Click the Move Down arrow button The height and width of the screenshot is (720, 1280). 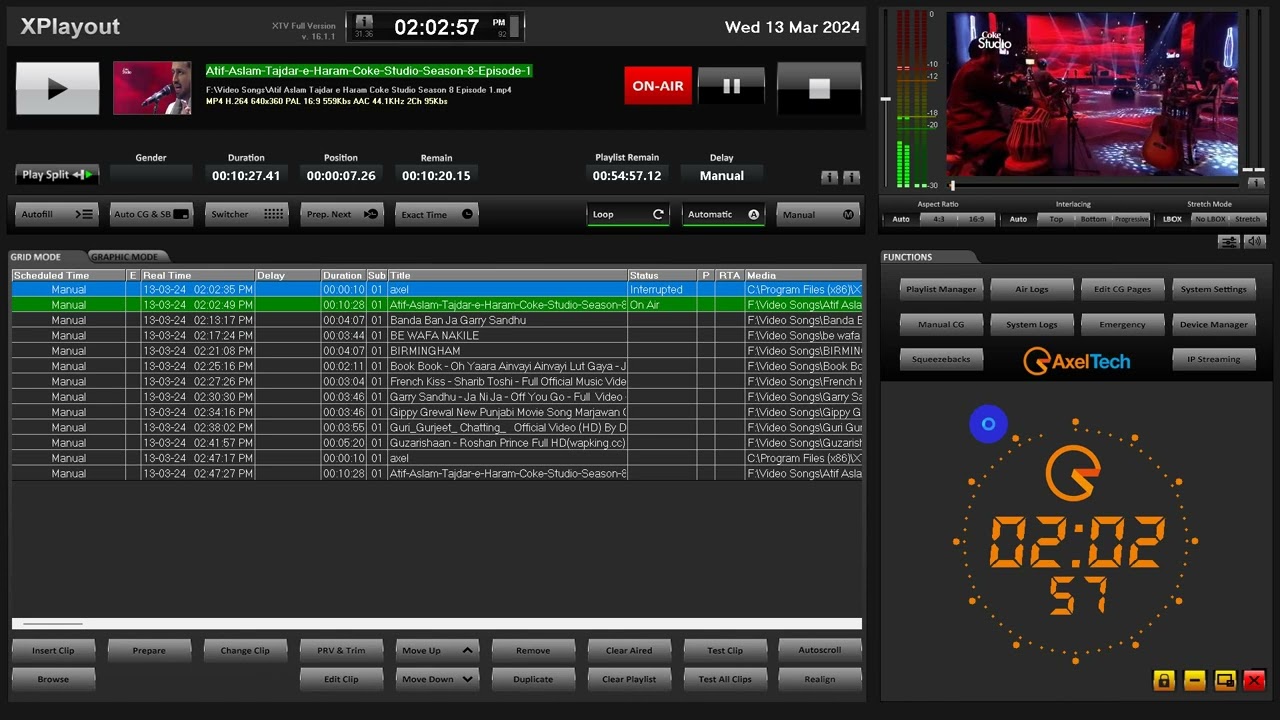click(x=437, y=679)
